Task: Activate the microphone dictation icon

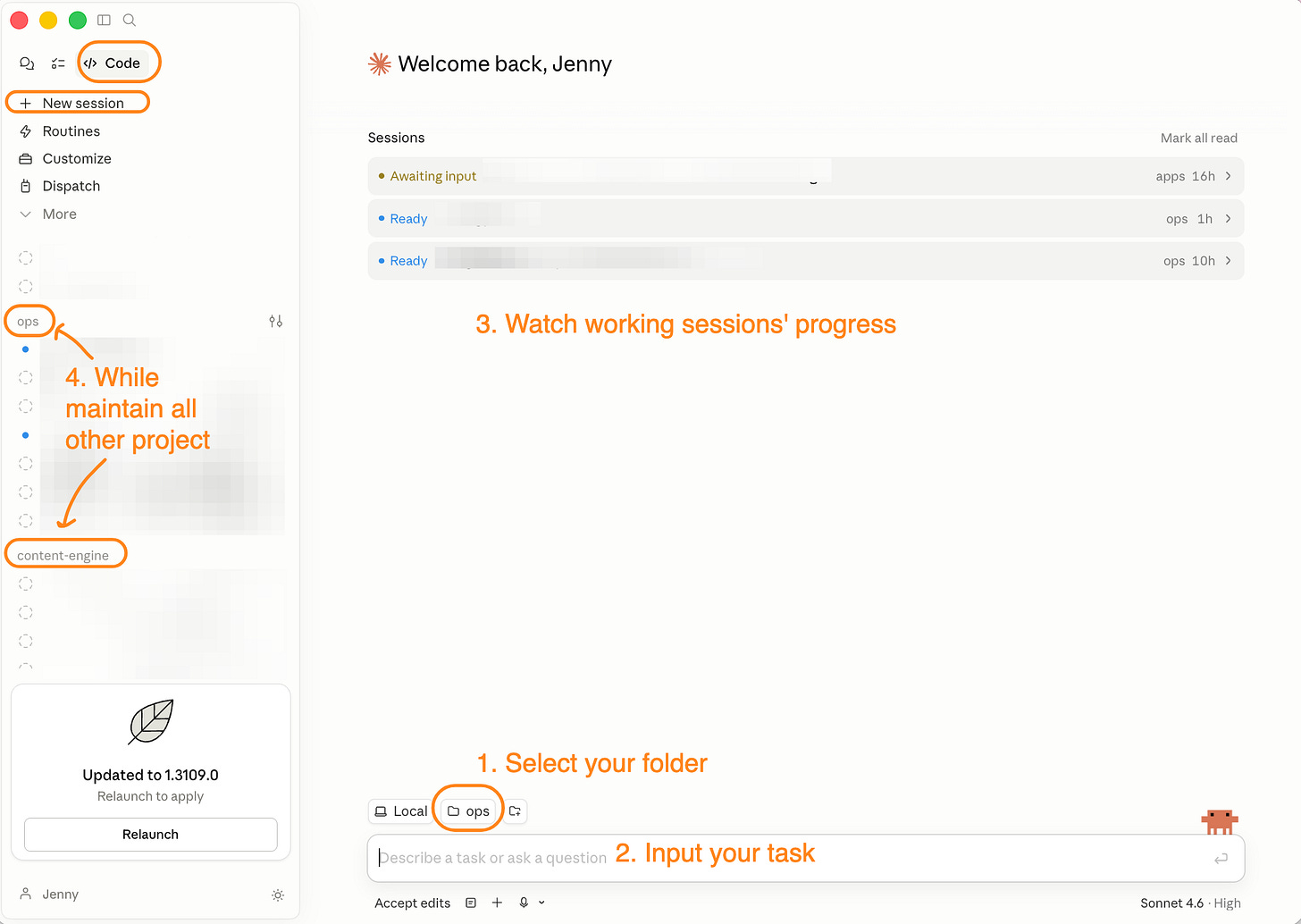Action: (524, 903)
